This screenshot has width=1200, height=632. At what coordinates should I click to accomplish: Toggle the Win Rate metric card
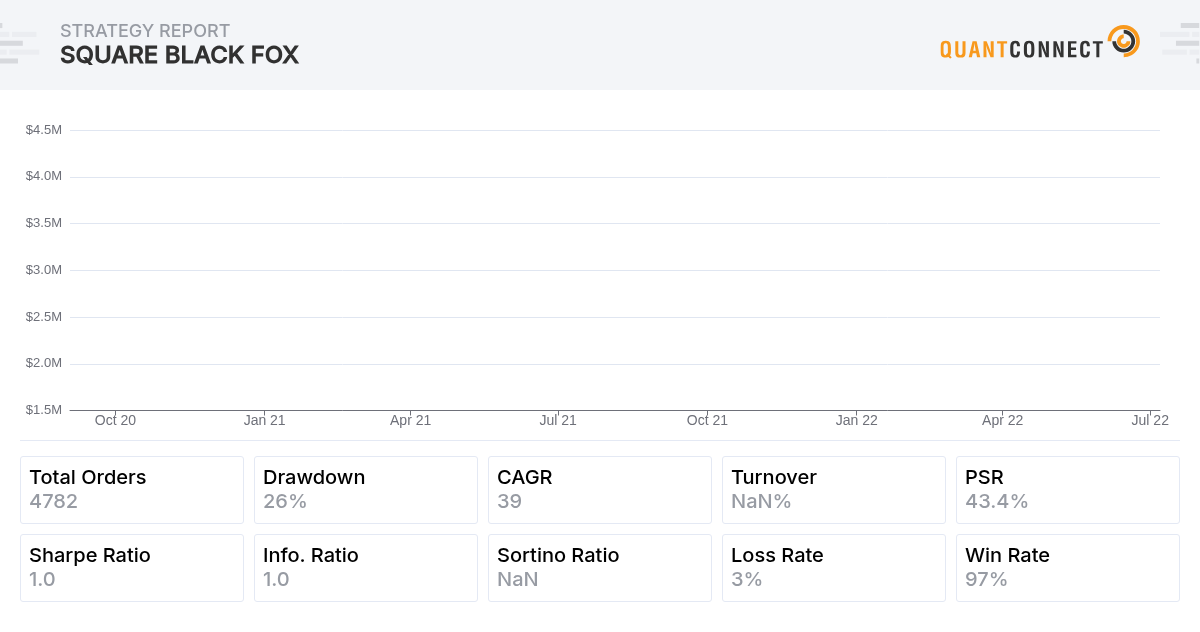pos(1068,567)
